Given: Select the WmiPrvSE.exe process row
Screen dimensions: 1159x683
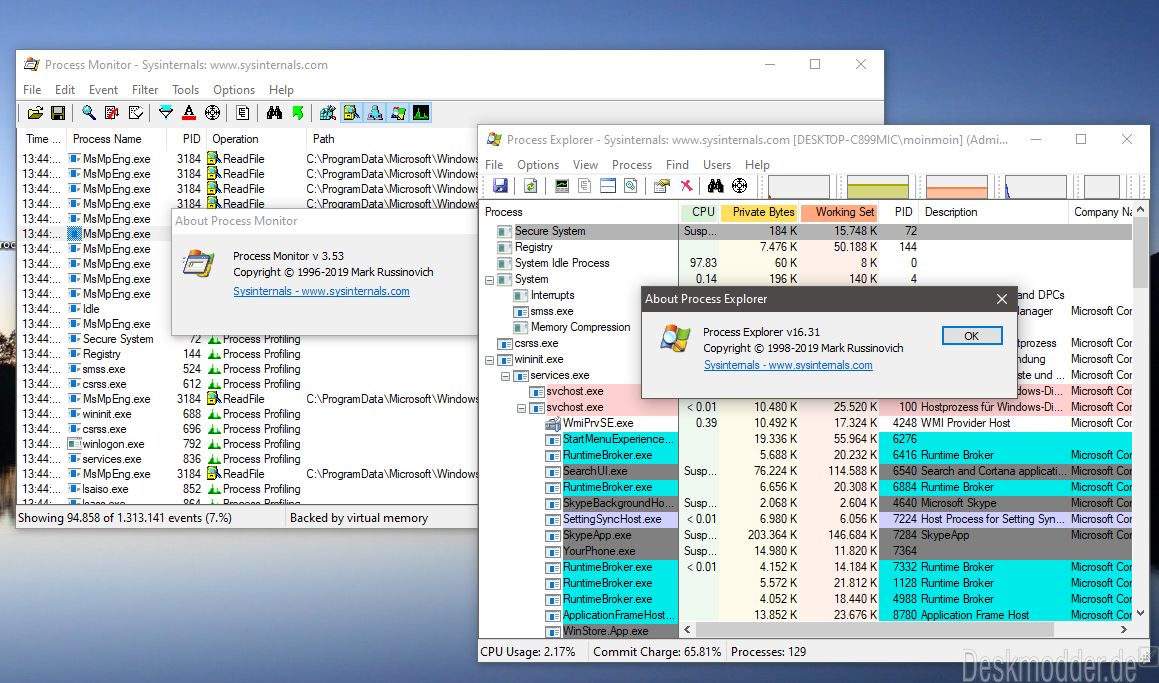Looking at the screenshot, I should pyautogui.click(x=806, y=424).
